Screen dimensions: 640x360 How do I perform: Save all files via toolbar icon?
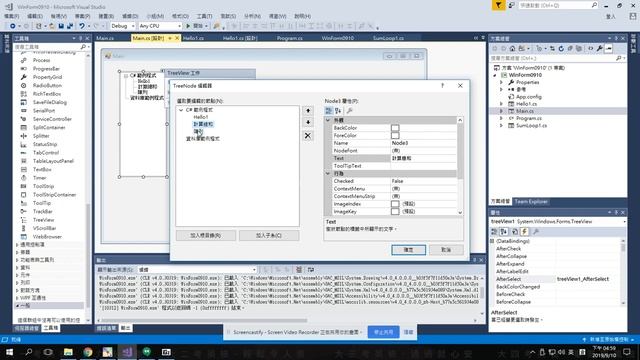(70, 26)
